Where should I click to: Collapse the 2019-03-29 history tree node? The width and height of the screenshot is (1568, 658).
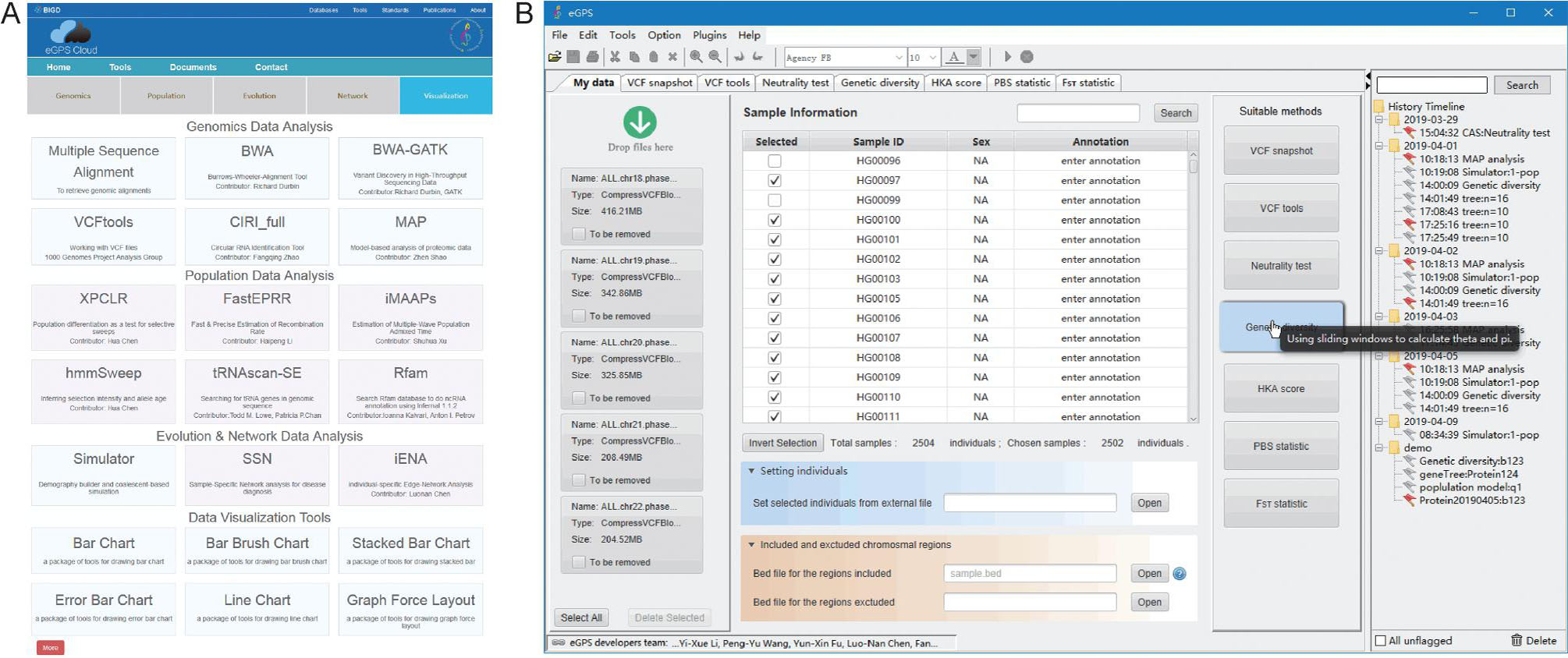tap(1379, 120)
